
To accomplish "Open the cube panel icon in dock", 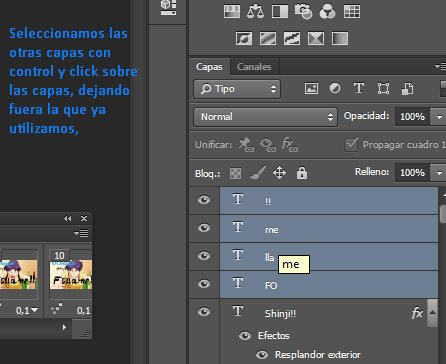I will click(x=168, y=7).
